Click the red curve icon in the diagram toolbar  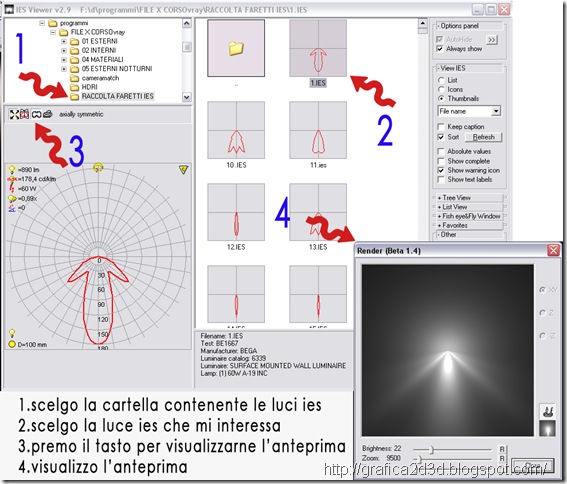(25, 114)
